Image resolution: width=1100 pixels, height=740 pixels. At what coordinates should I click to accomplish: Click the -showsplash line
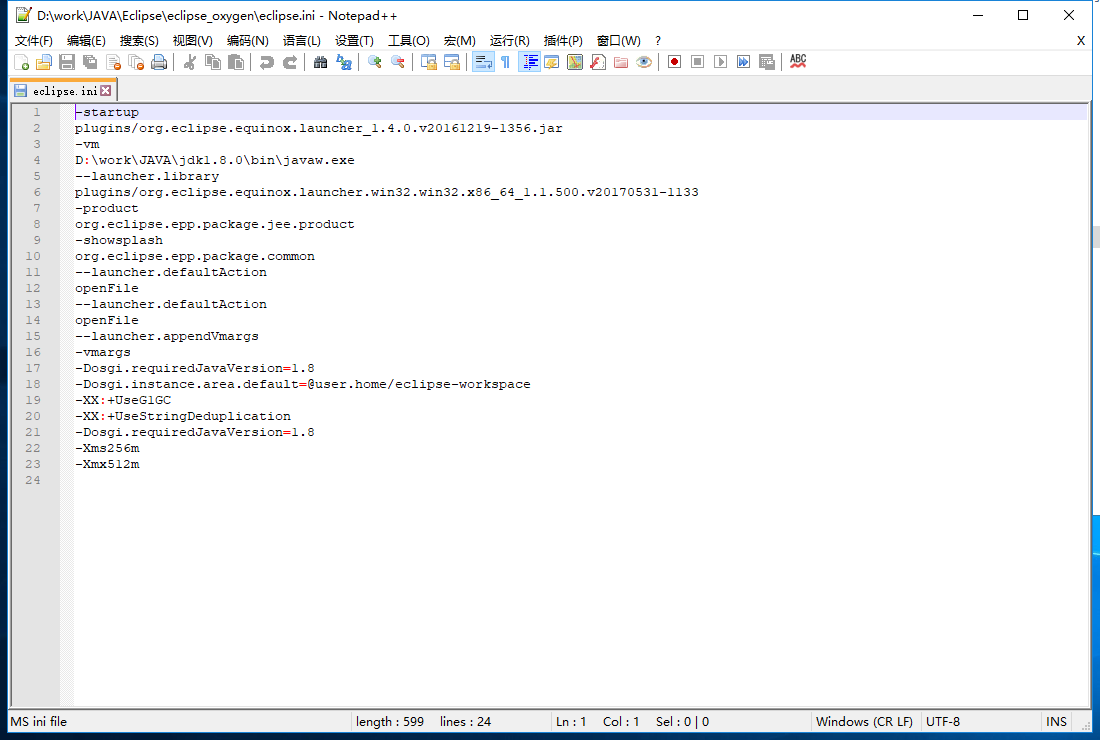coord(119,241)
